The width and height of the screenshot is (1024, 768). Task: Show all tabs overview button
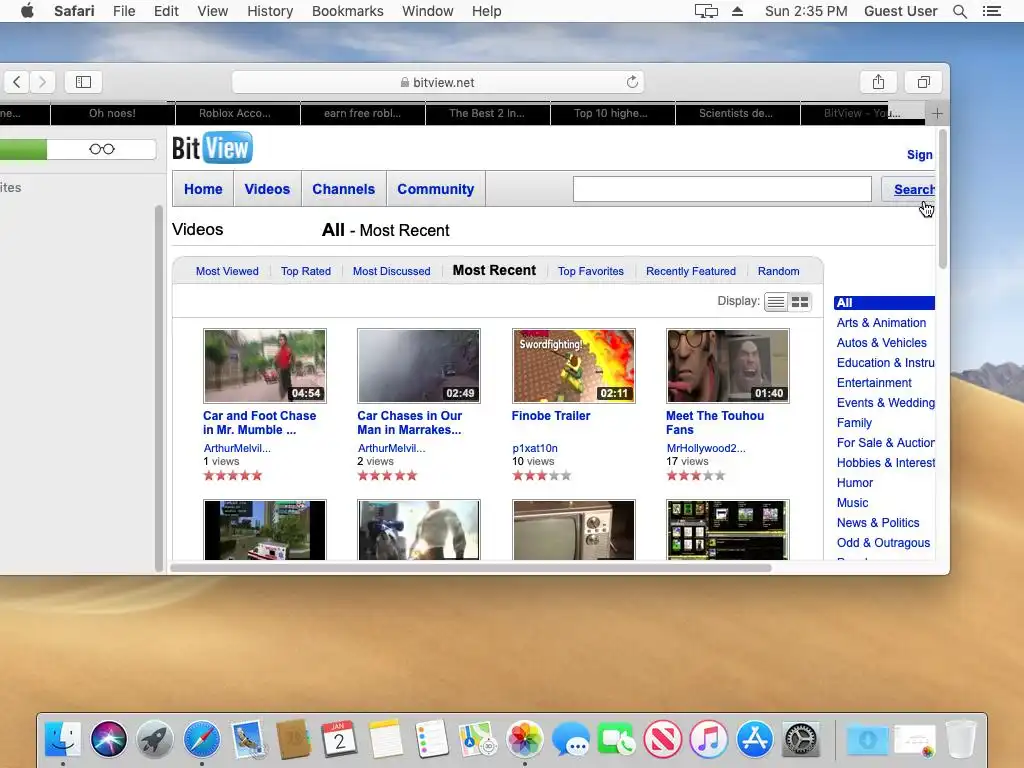[x=923, y=82]
